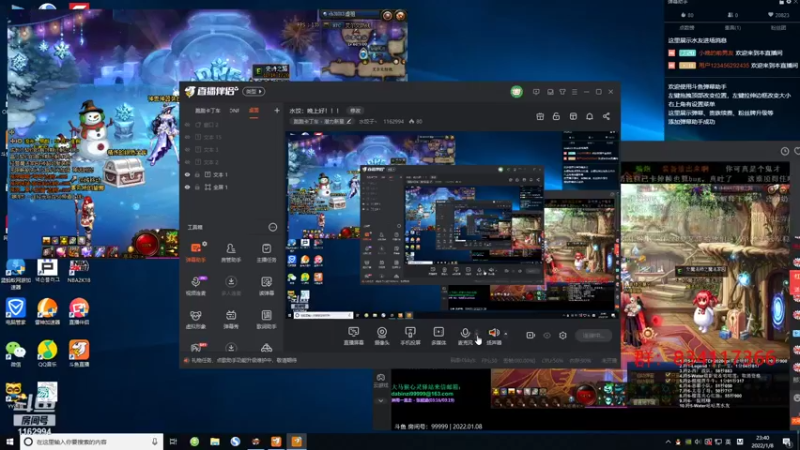Click the unlock padlock icon under title bar
800x450 pixels.
(556, 117)
